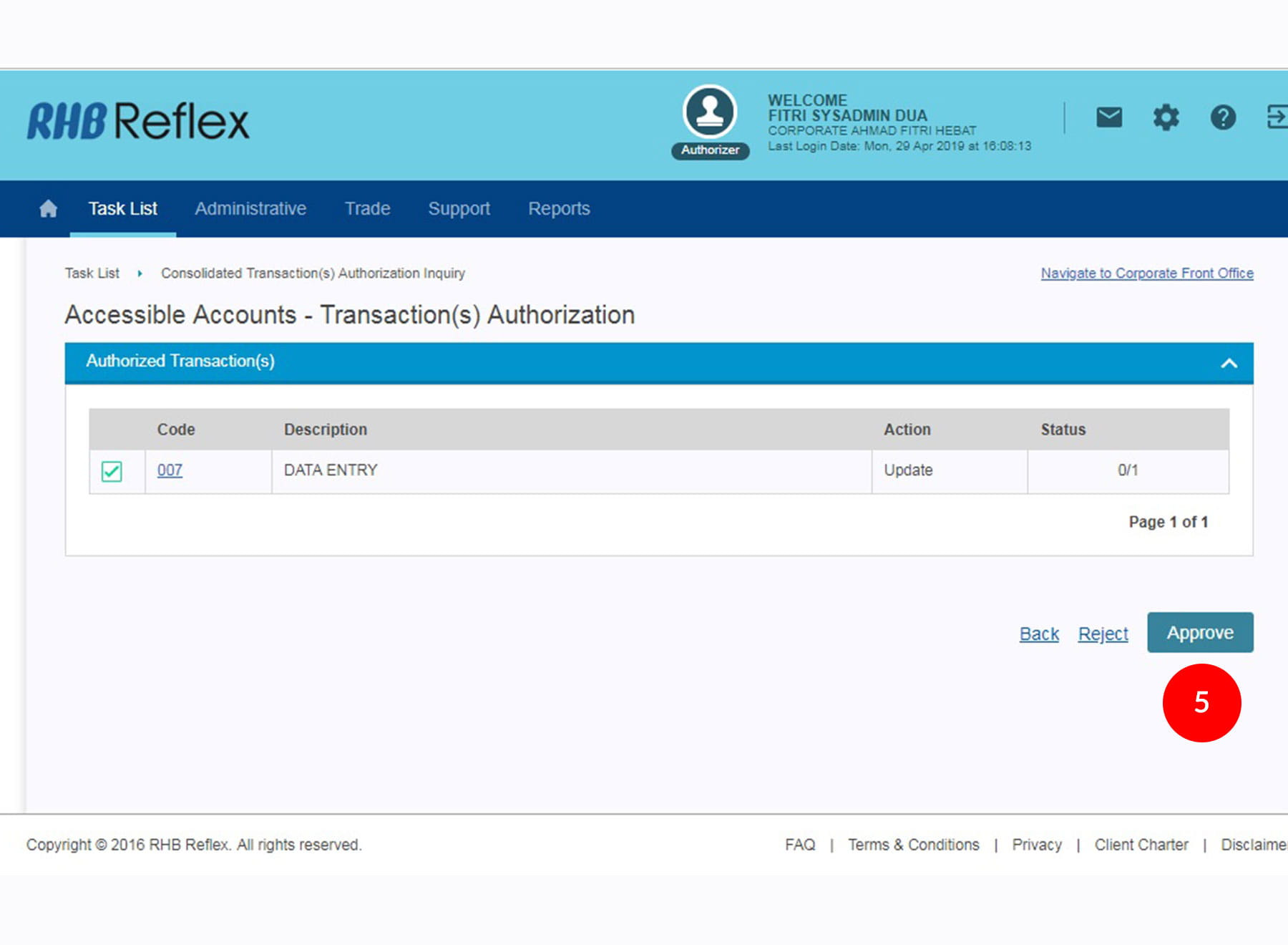Click the Authorizer profile avatar
This screenshot has height=945, width=1288.
(709, 112)
